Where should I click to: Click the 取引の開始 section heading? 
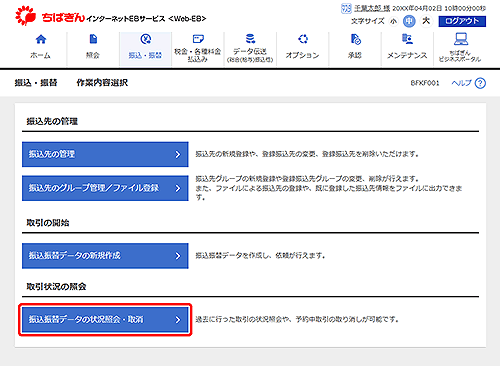[48, 223]
